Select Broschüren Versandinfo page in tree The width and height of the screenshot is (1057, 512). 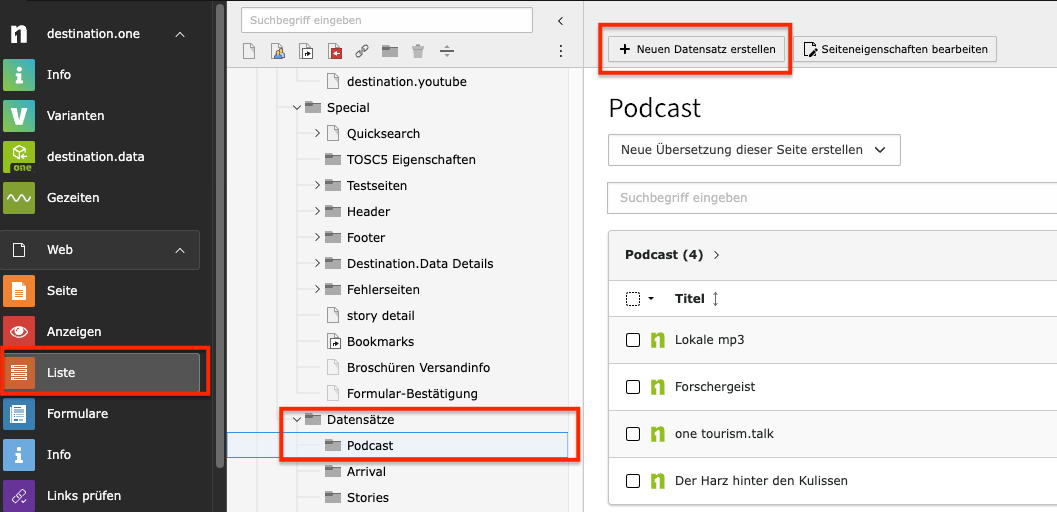[418, 368]
